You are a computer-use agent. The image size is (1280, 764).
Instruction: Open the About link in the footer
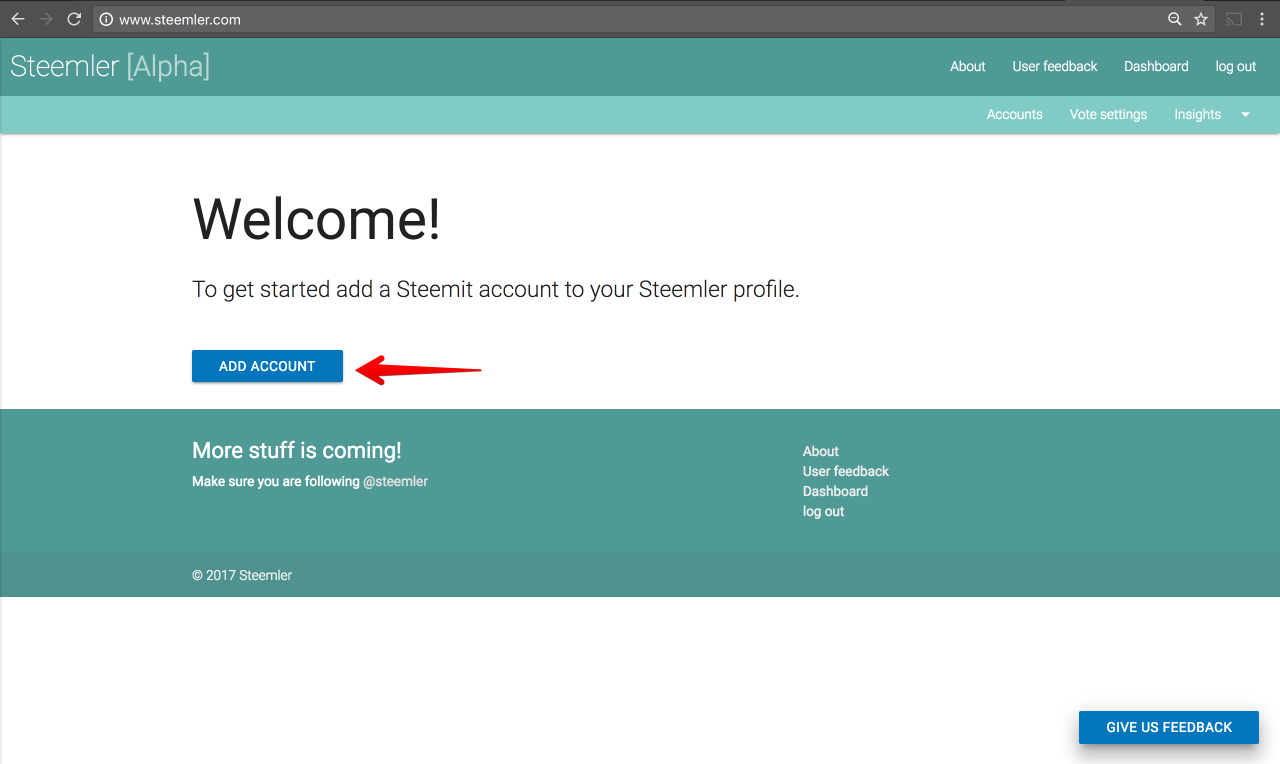[821, 451]
